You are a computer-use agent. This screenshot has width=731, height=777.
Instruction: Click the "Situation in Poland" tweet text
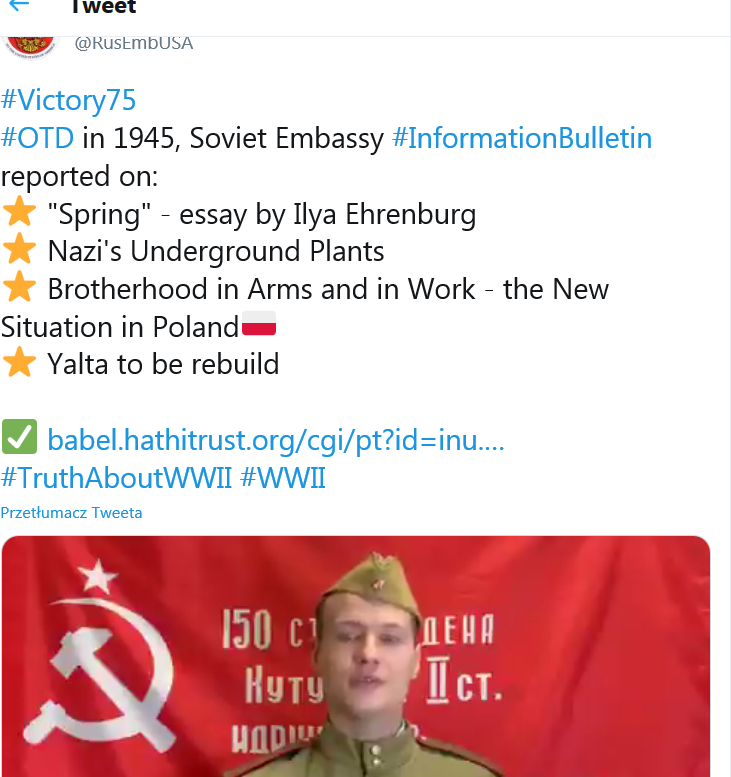pos(120,326)
